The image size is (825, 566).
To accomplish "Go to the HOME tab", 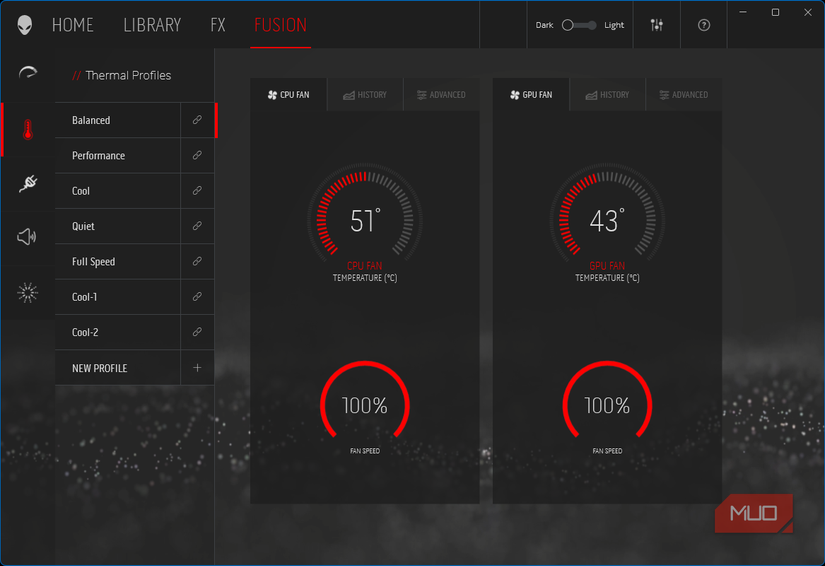I will [x=73, y=25].
